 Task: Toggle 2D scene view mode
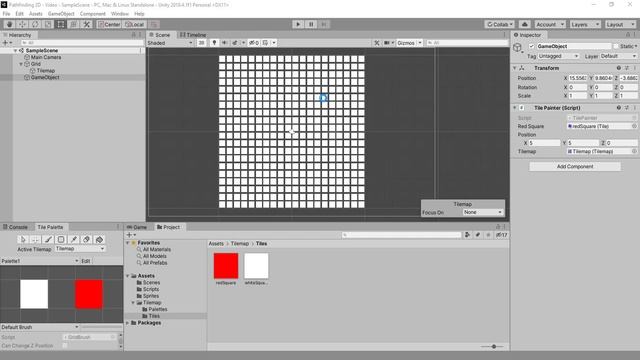coord(201,43)
